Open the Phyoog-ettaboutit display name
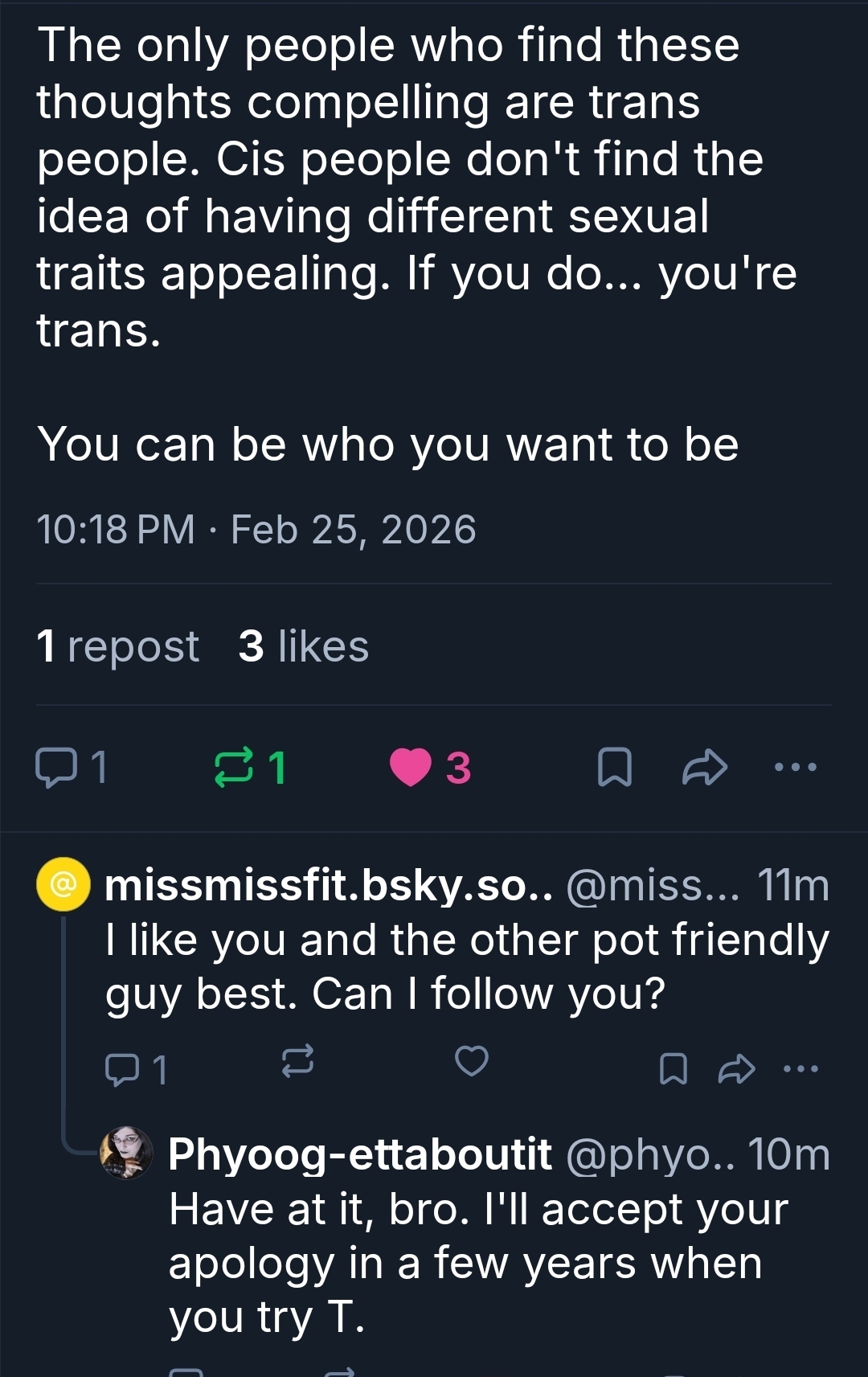The width and height of the screenshot is (868, 1377). tap(359, 1154)
